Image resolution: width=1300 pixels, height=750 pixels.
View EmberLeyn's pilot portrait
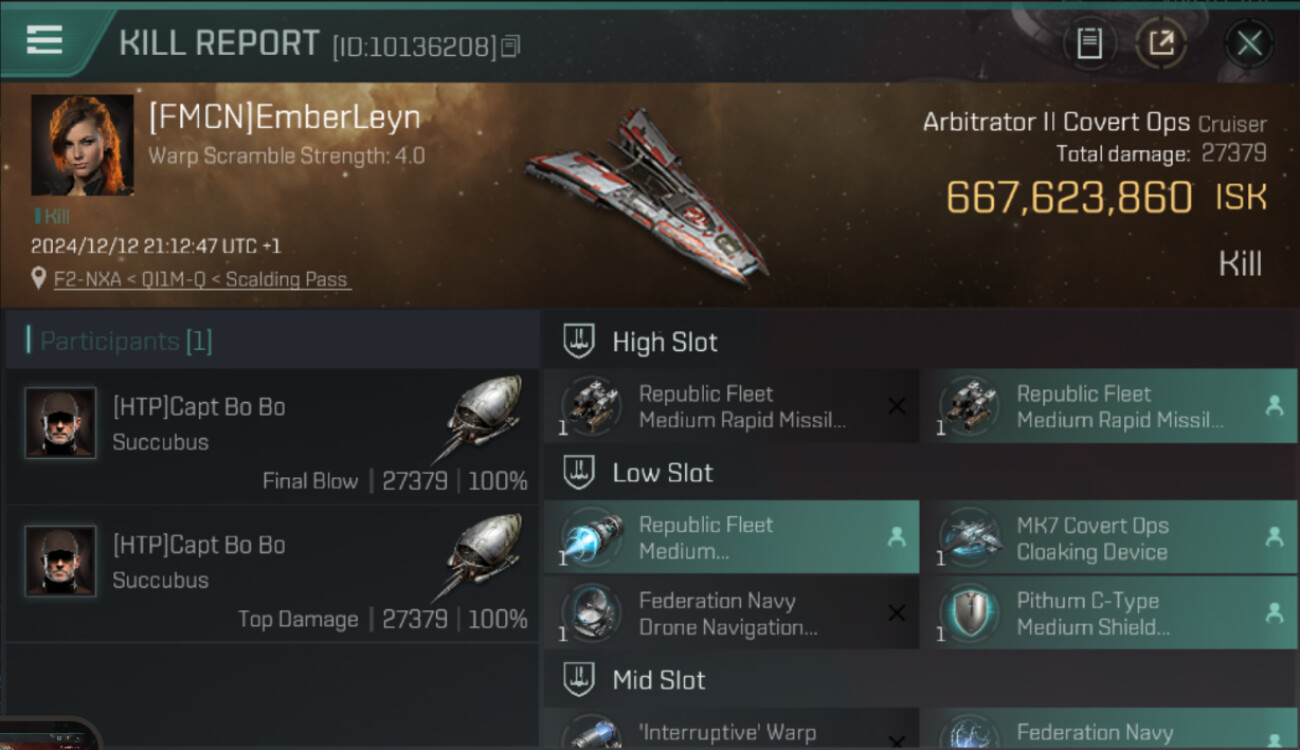pos(82,145)
